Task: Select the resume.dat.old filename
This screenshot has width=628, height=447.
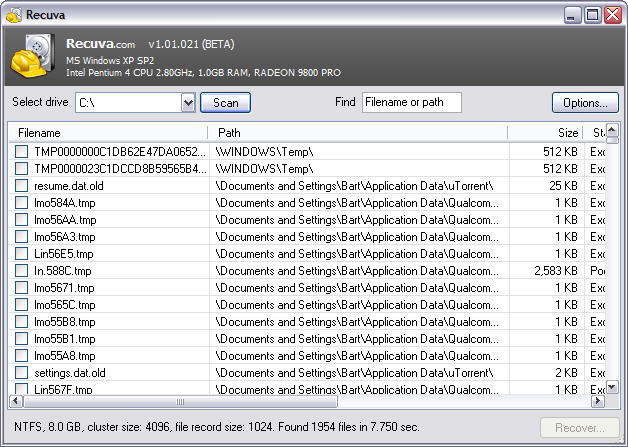Action: (69, 186)
